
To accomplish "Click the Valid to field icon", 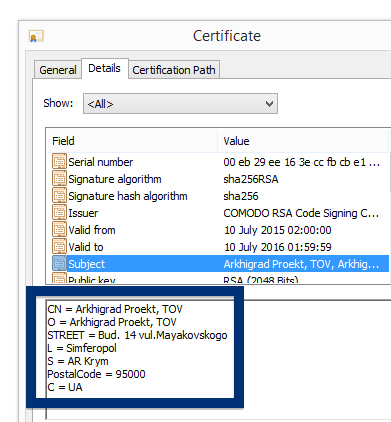I will 59,247.
